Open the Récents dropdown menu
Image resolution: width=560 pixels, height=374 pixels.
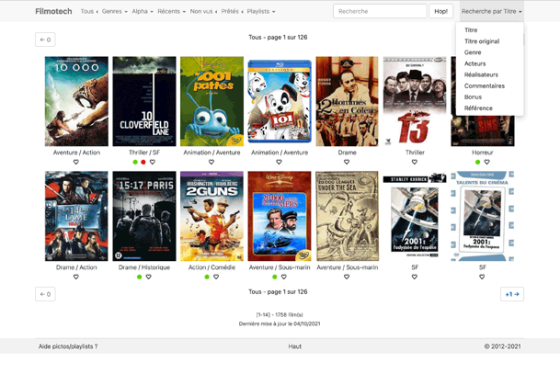172,11
